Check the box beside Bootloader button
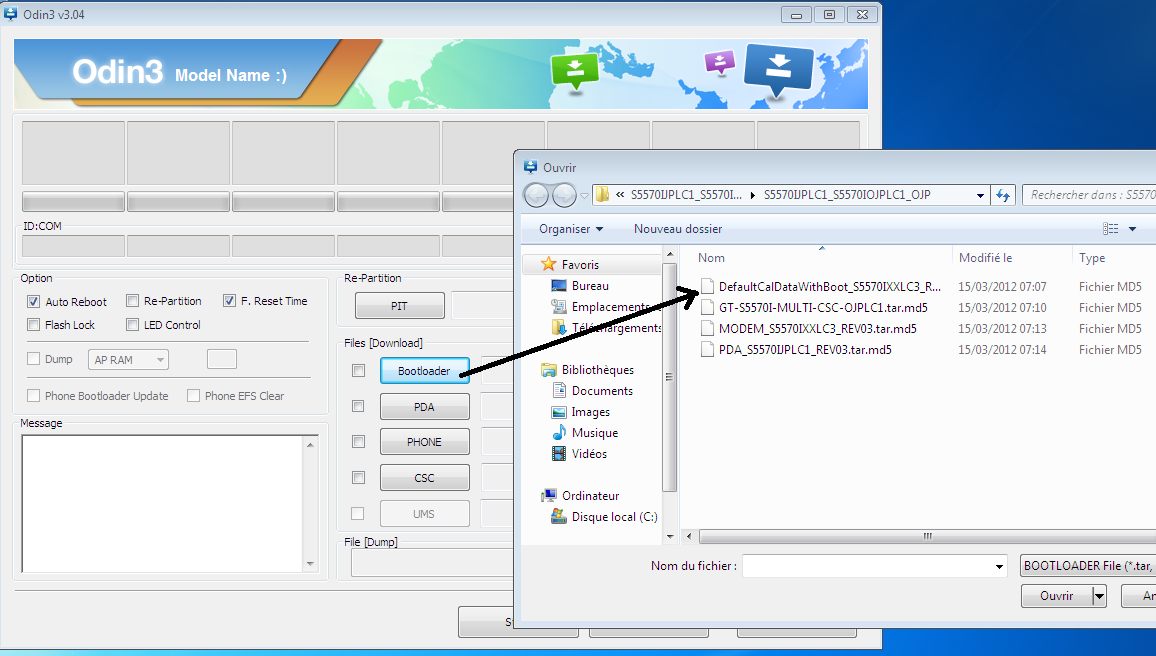The height and width of the screenshot is (656, 1156). pos(358,371)
